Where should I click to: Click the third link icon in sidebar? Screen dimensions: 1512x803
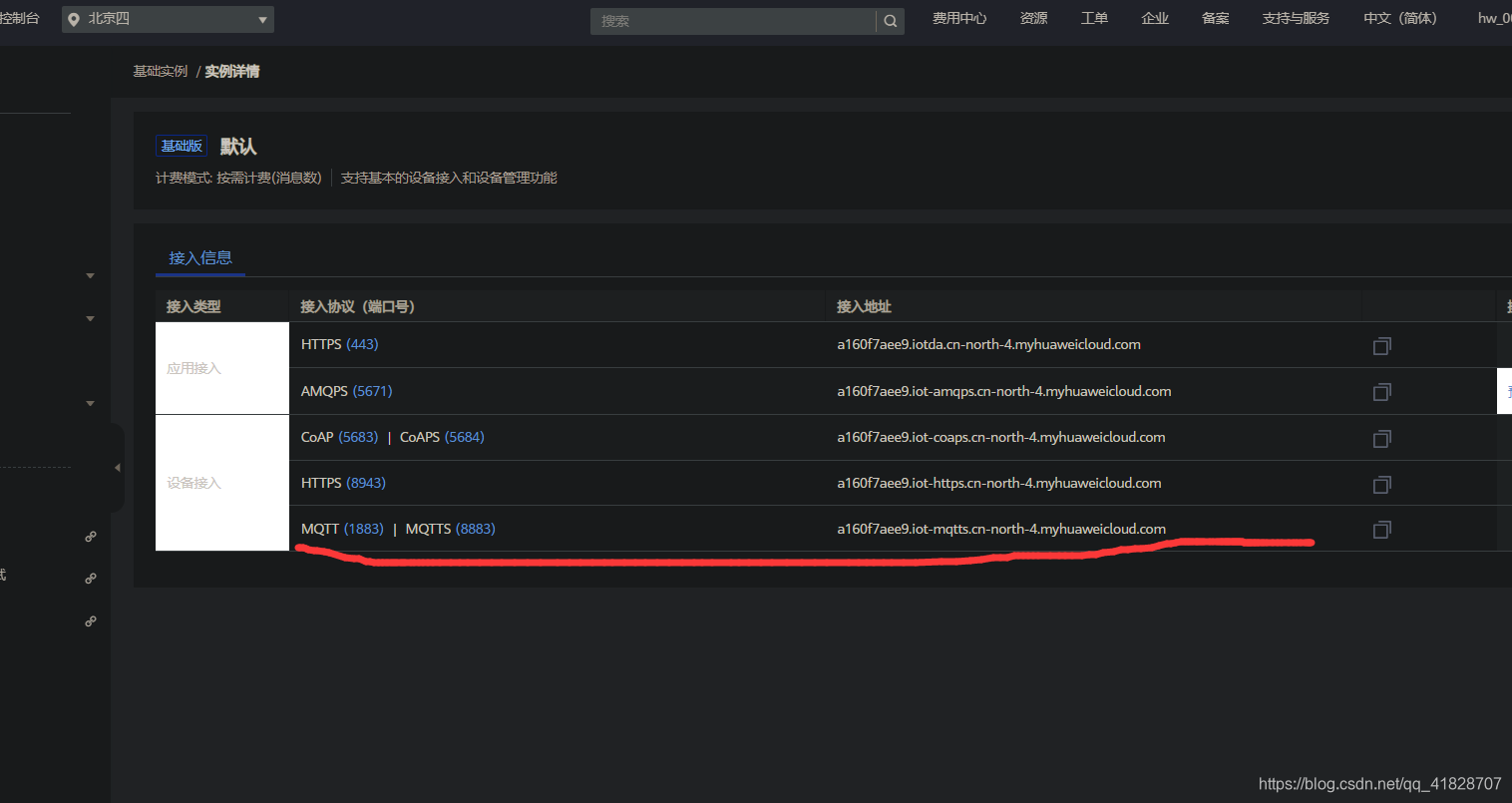(x=91, y=621)
